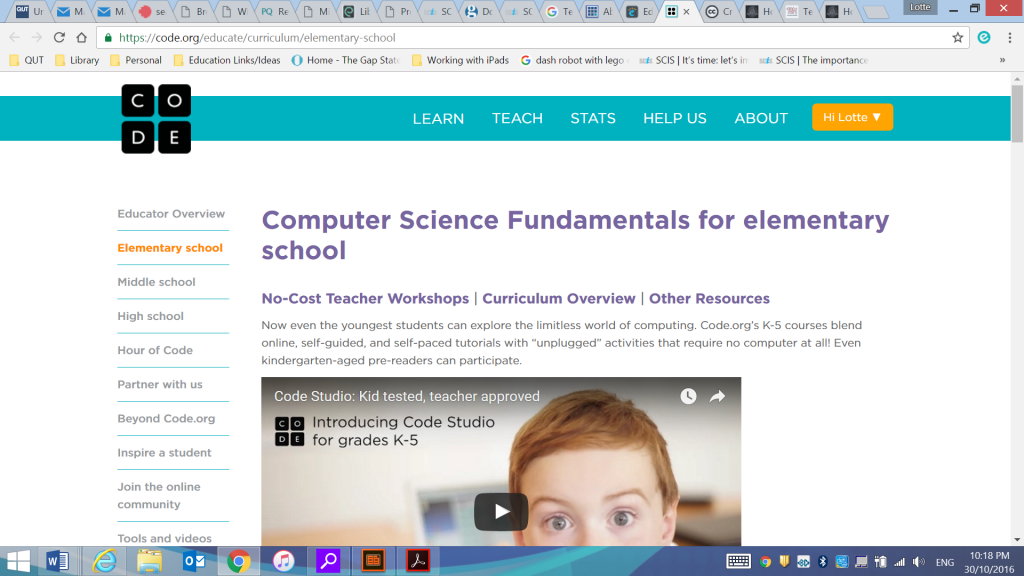Jump to Other Resources link

[709, 298]
